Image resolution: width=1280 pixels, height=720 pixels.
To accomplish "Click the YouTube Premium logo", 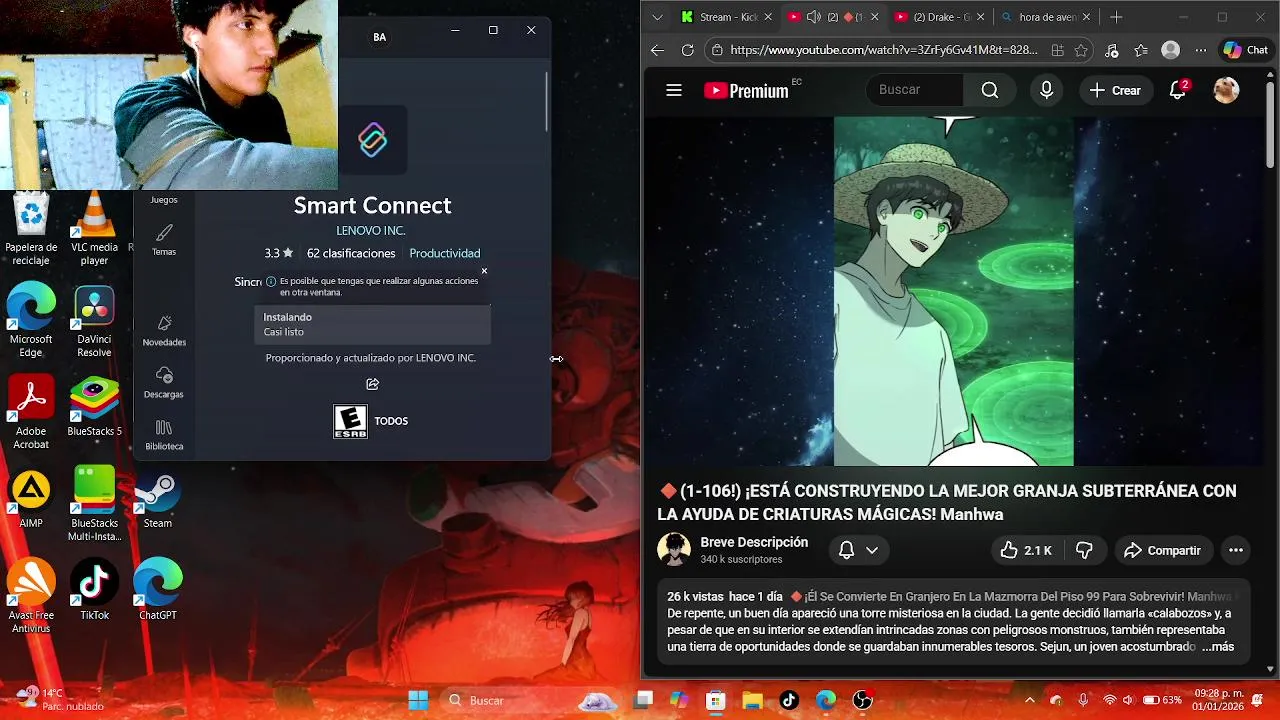I will tap(746, 91).
